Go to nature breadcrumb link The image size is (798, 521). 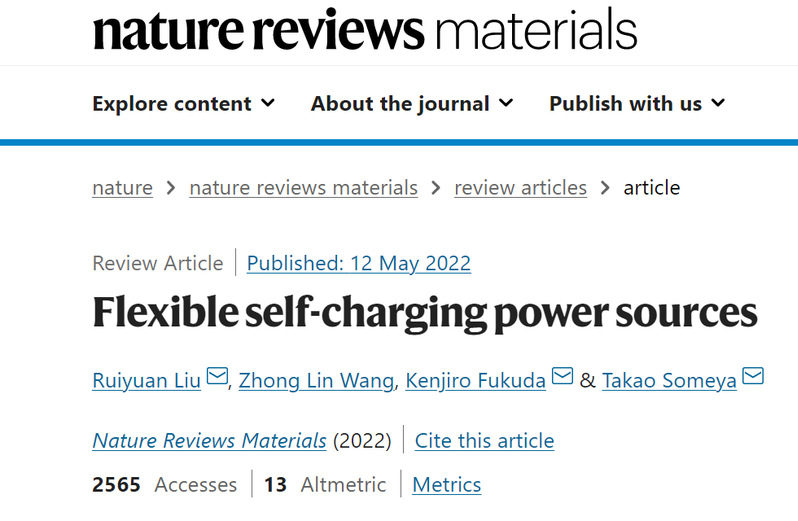[122, 187]
